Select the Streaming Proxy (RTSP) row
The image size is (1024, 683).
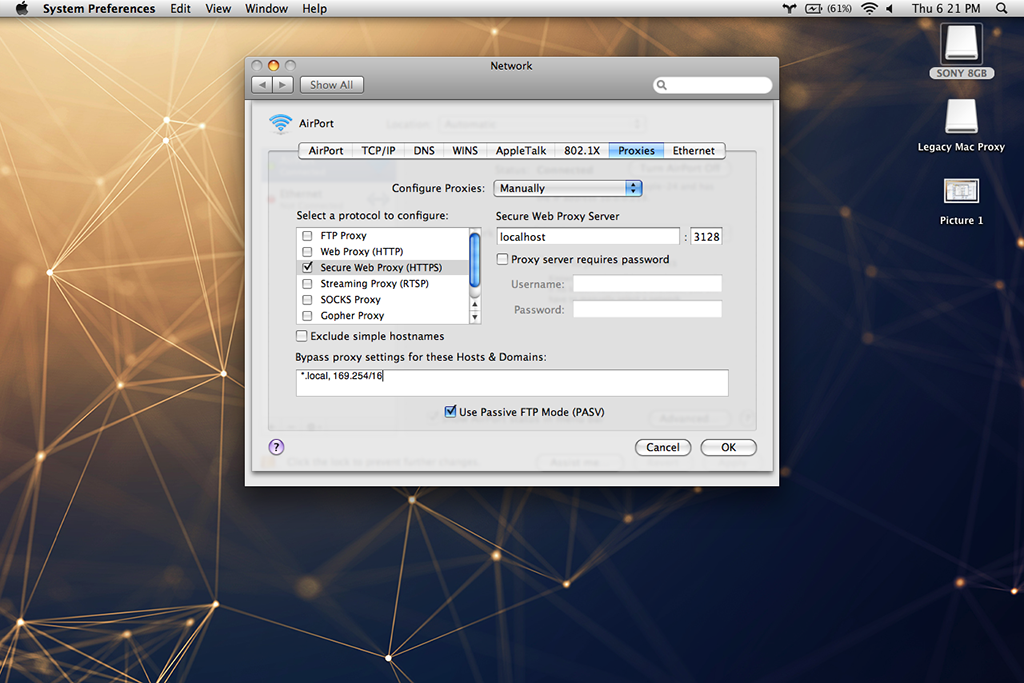(x=383, y=283)
